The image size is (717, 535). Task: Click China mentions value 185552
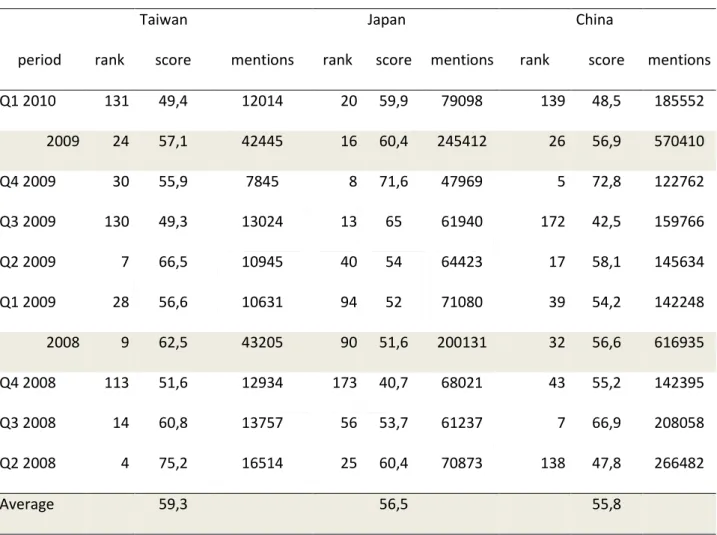pyautogui.click(x=679, y=101)
